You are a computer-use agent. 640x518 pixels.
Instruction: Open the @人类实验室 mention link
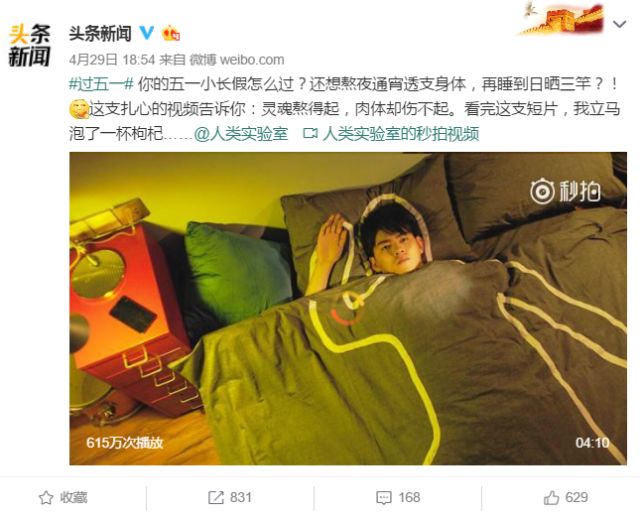click(241, 133)
